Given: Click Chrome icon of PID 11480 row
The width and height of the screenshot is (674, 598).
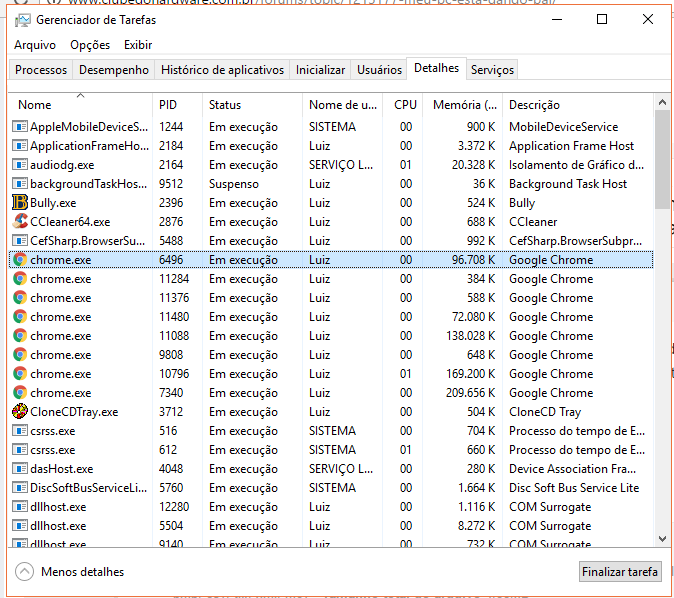Looking at the screenshot, I should (20, 316).
